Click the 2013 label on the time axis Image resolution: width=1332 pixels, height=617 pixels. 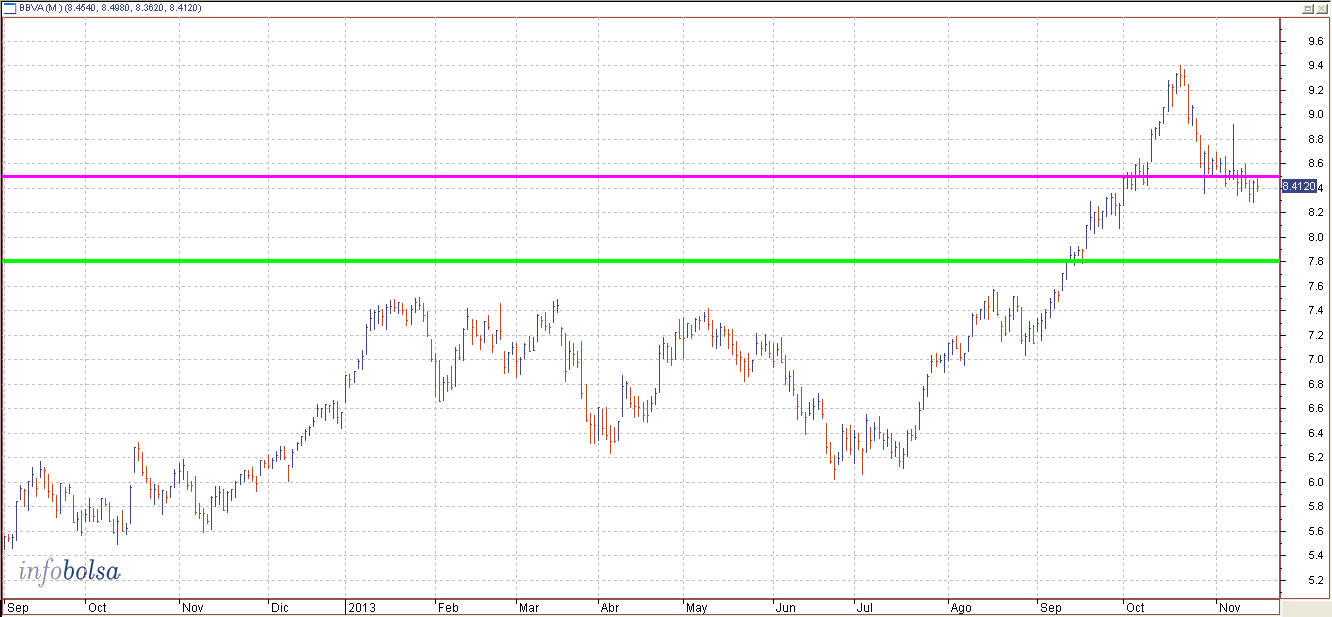360,607
